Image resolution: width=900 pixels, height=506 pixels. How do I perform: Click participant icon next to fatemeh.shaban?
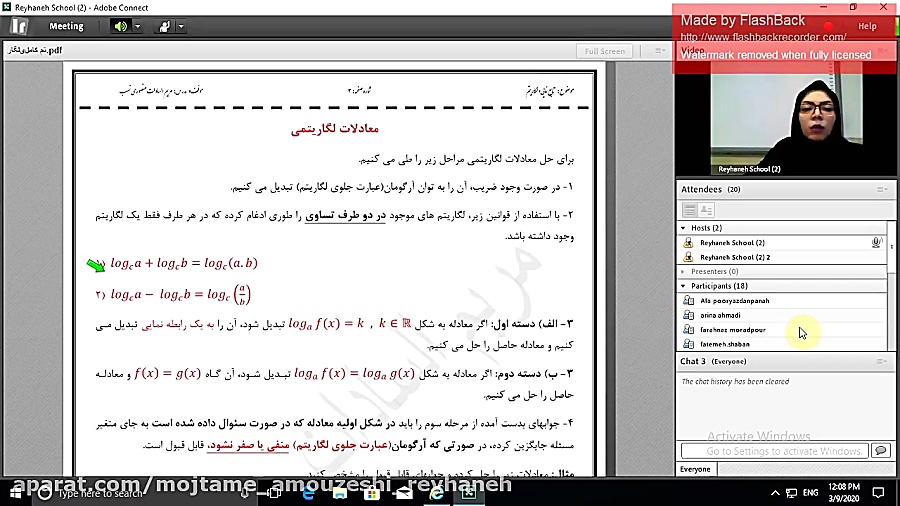[688, 344]
